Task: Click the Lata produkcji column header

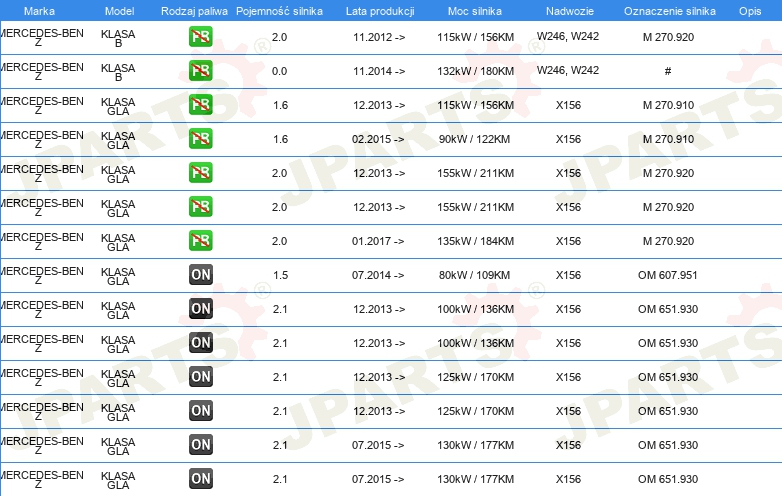Action: point(380,11)
